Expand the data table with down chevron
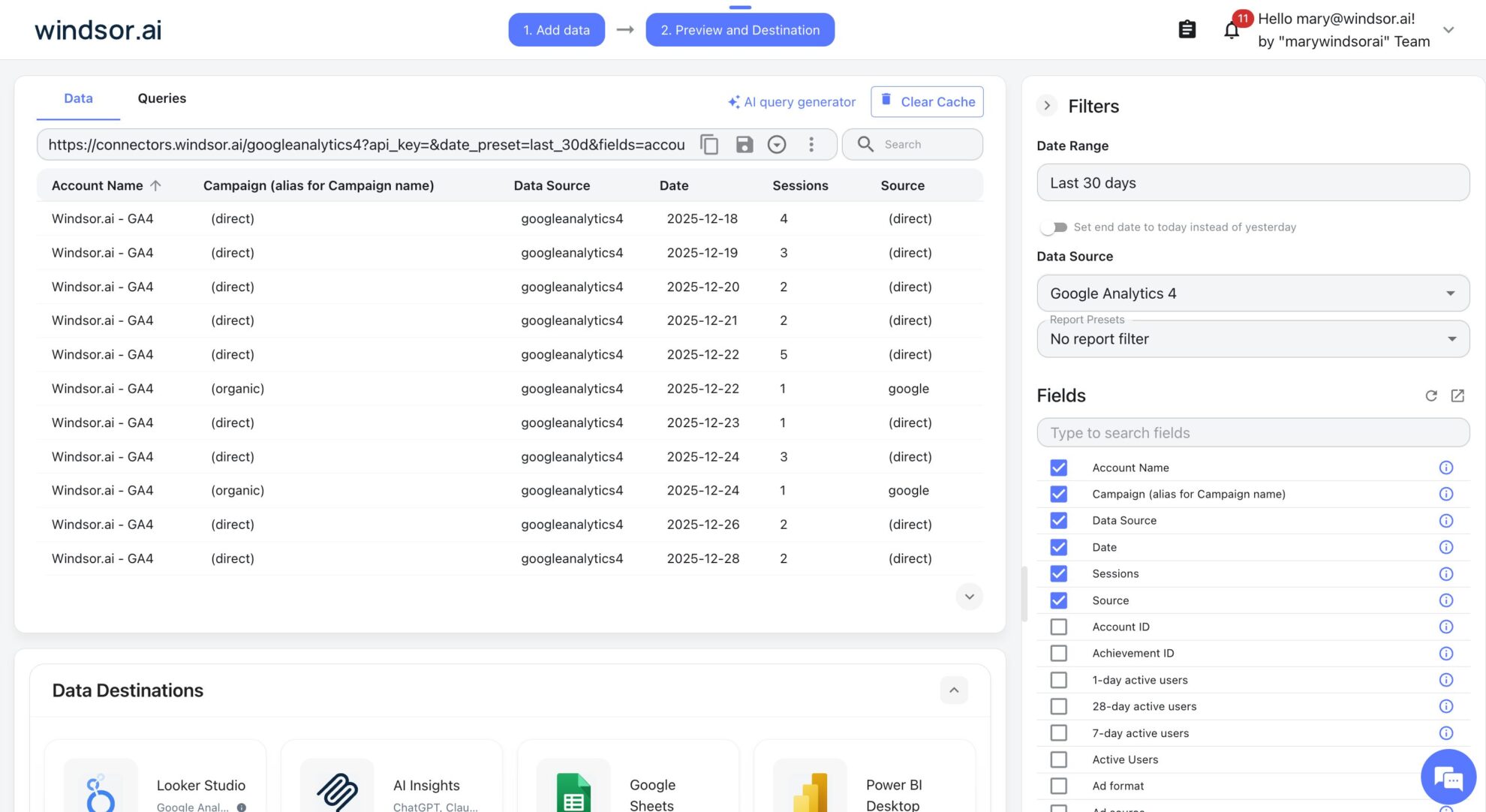 (x=969, y=597)
